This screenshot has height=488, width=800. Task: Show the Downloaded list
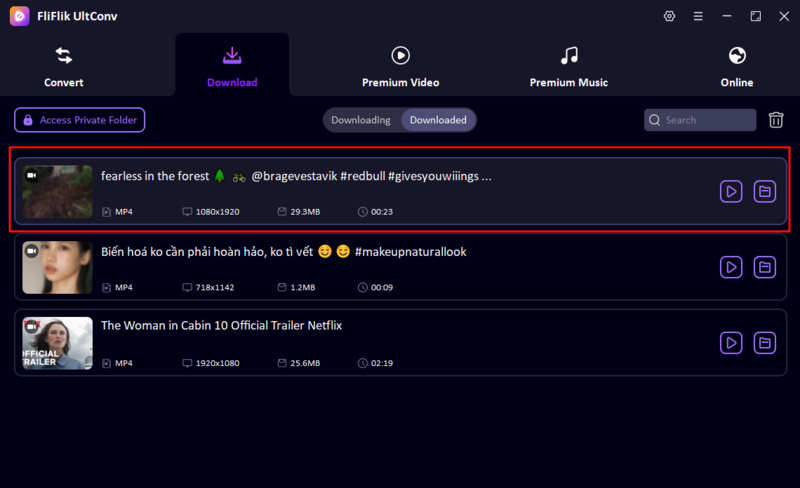[x=438, y=120]
